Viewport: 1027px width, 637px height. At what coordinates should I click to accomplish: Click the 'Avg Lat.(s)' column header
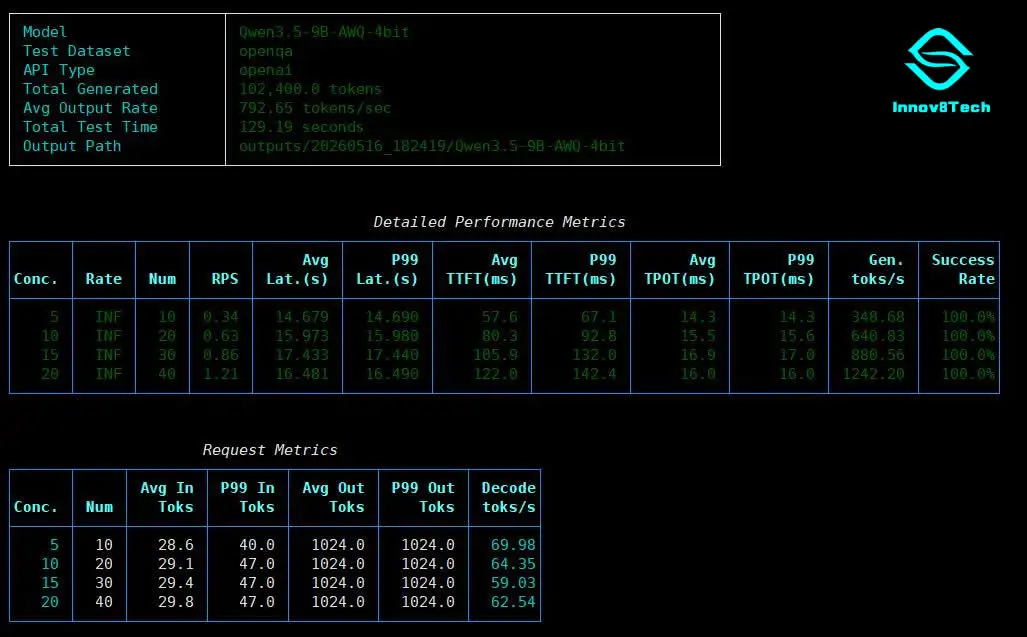[297, 270]
